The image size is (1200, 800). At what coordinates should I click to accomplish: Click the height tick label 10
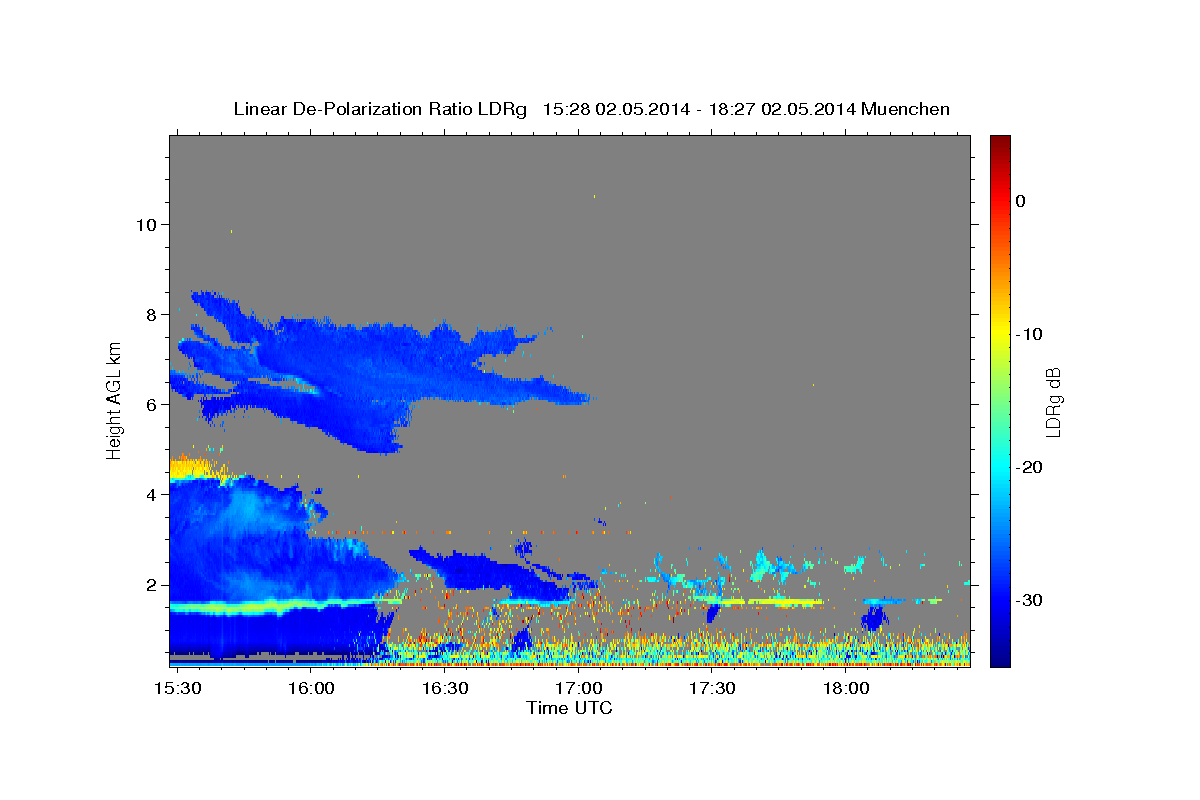coord(146,225)
